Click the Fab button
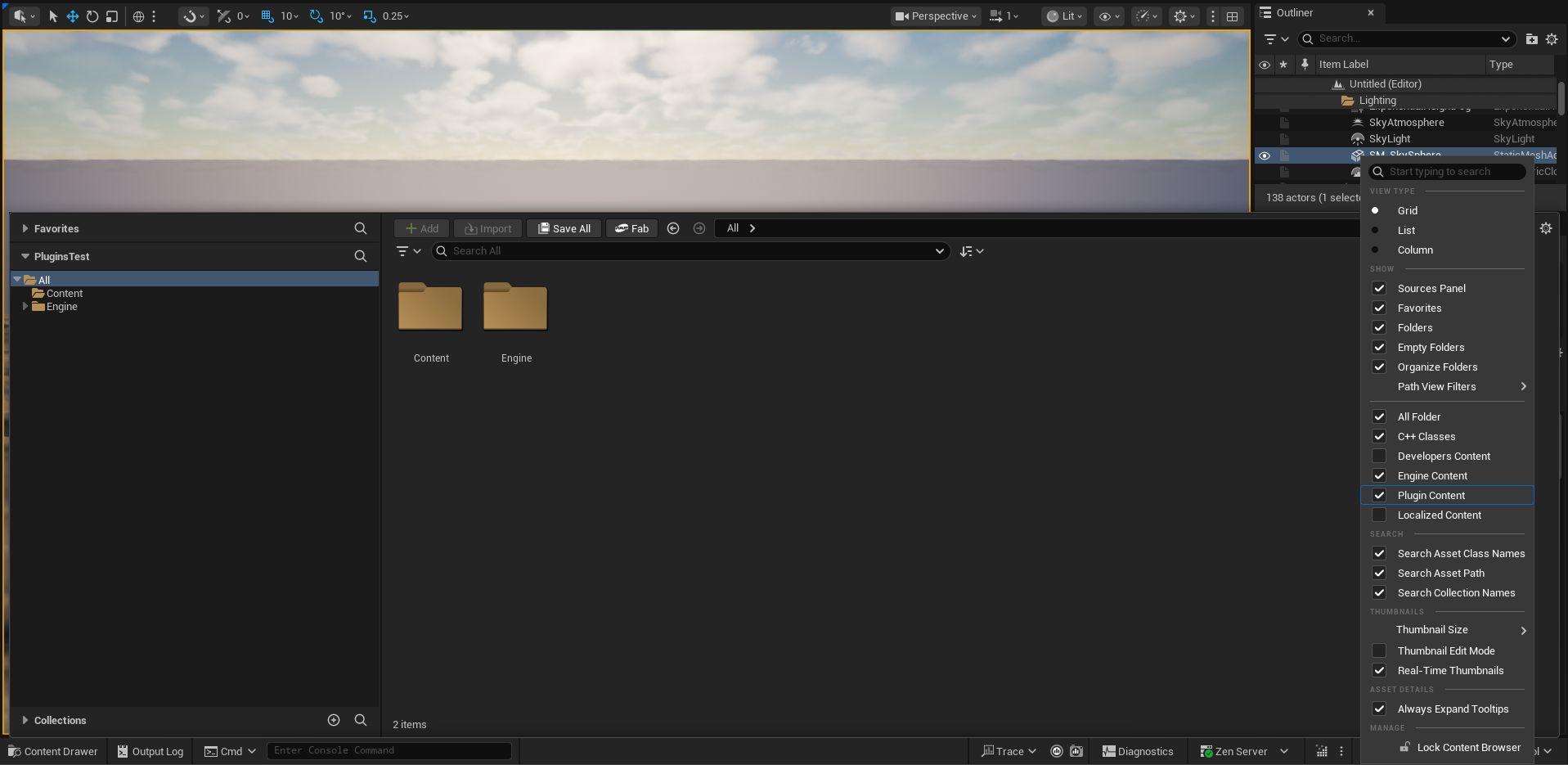 coord(631,228)
